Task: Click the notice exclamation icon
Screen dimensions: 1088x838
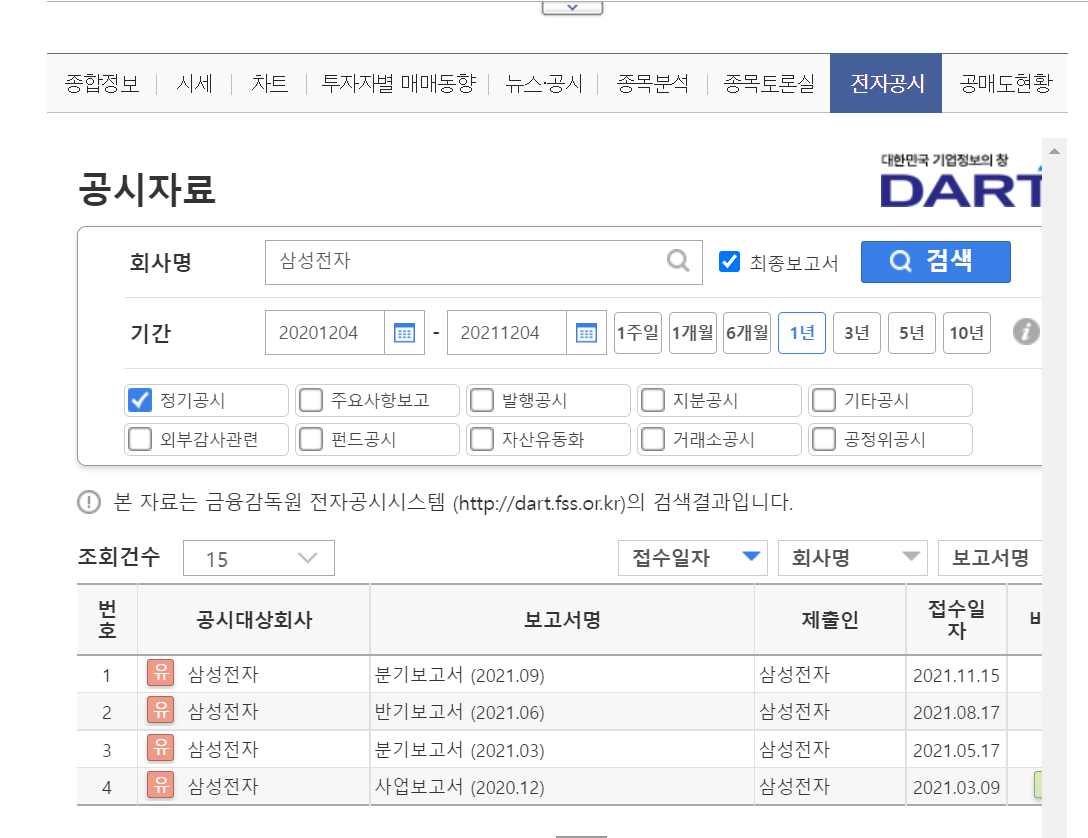Action: (x=89, y=502)
